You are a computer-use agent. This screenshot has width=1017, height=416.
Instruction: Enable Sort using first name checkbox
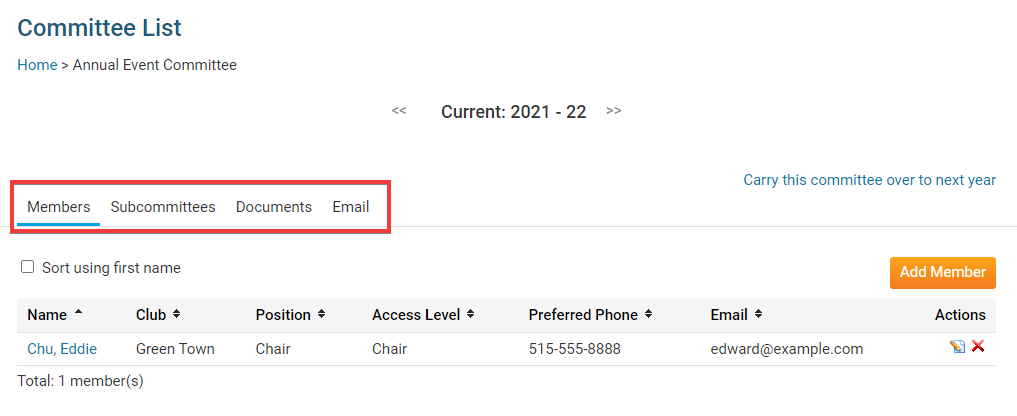point(28,267)
